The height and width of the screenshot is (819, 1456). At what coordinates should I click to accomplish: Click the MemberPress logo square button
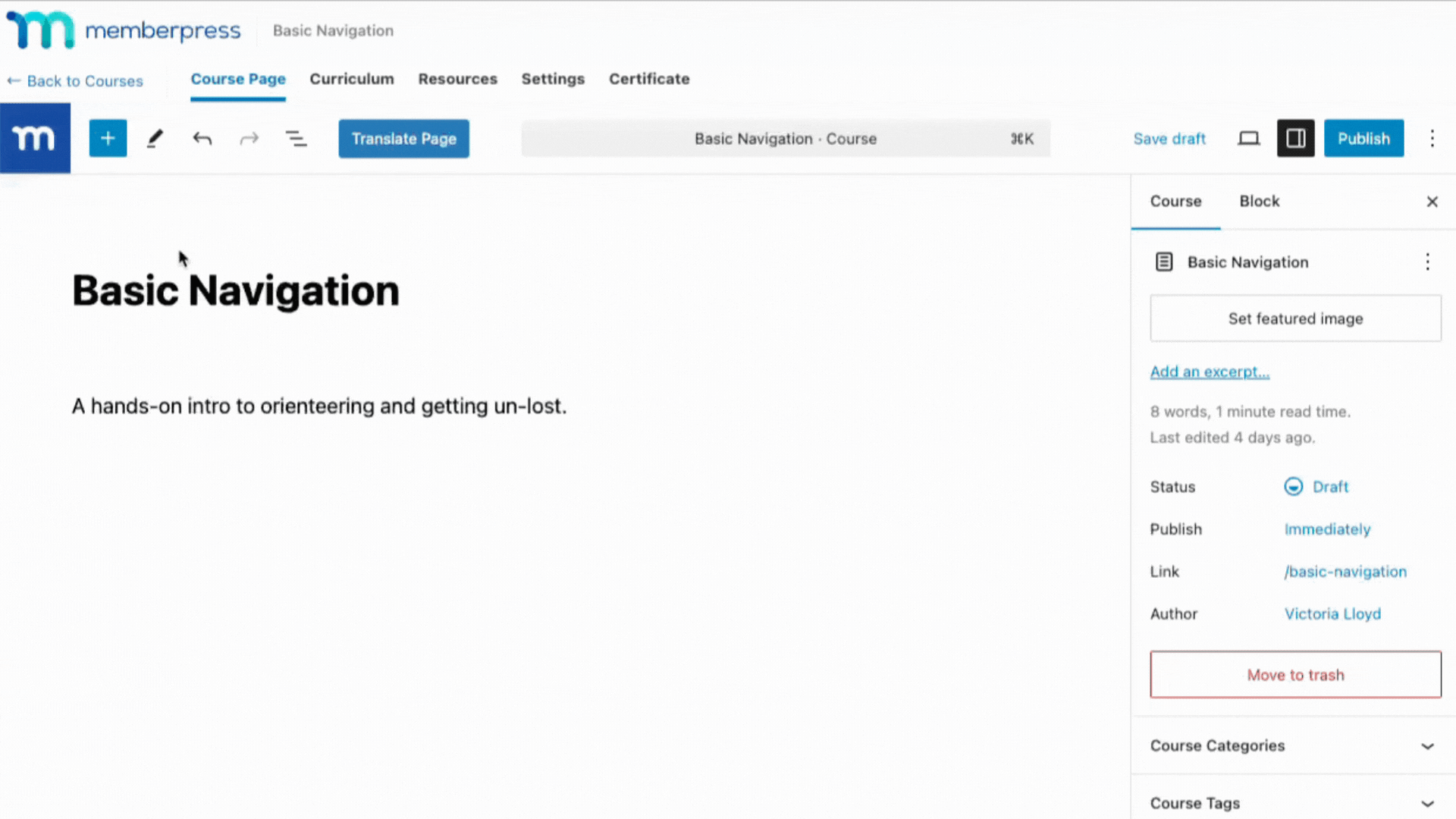tap(35, 139)
